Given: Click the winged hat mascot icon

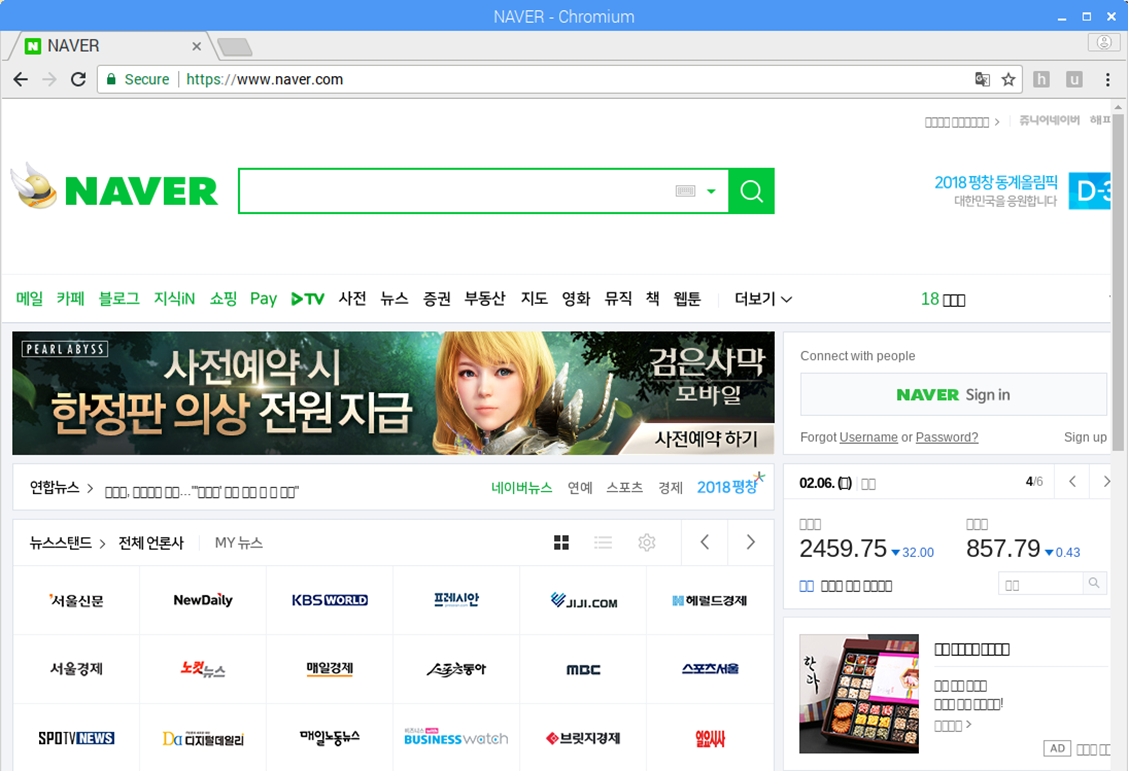Looking at the screenshot, I should pyautogui.click(x=34, y=186).
